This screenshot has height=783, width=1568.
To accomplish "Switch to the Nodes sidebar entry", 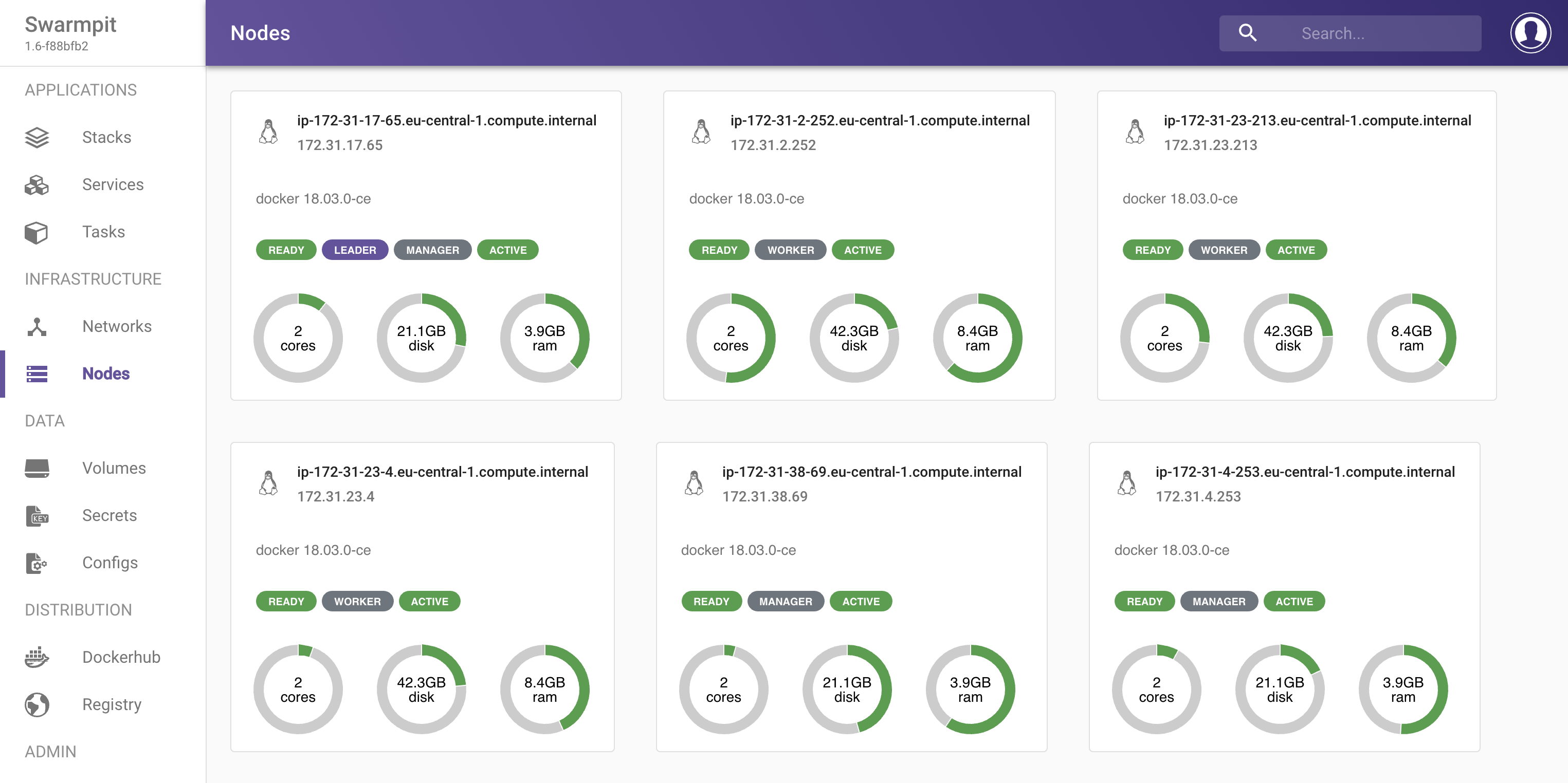I will tap(105, 374).
